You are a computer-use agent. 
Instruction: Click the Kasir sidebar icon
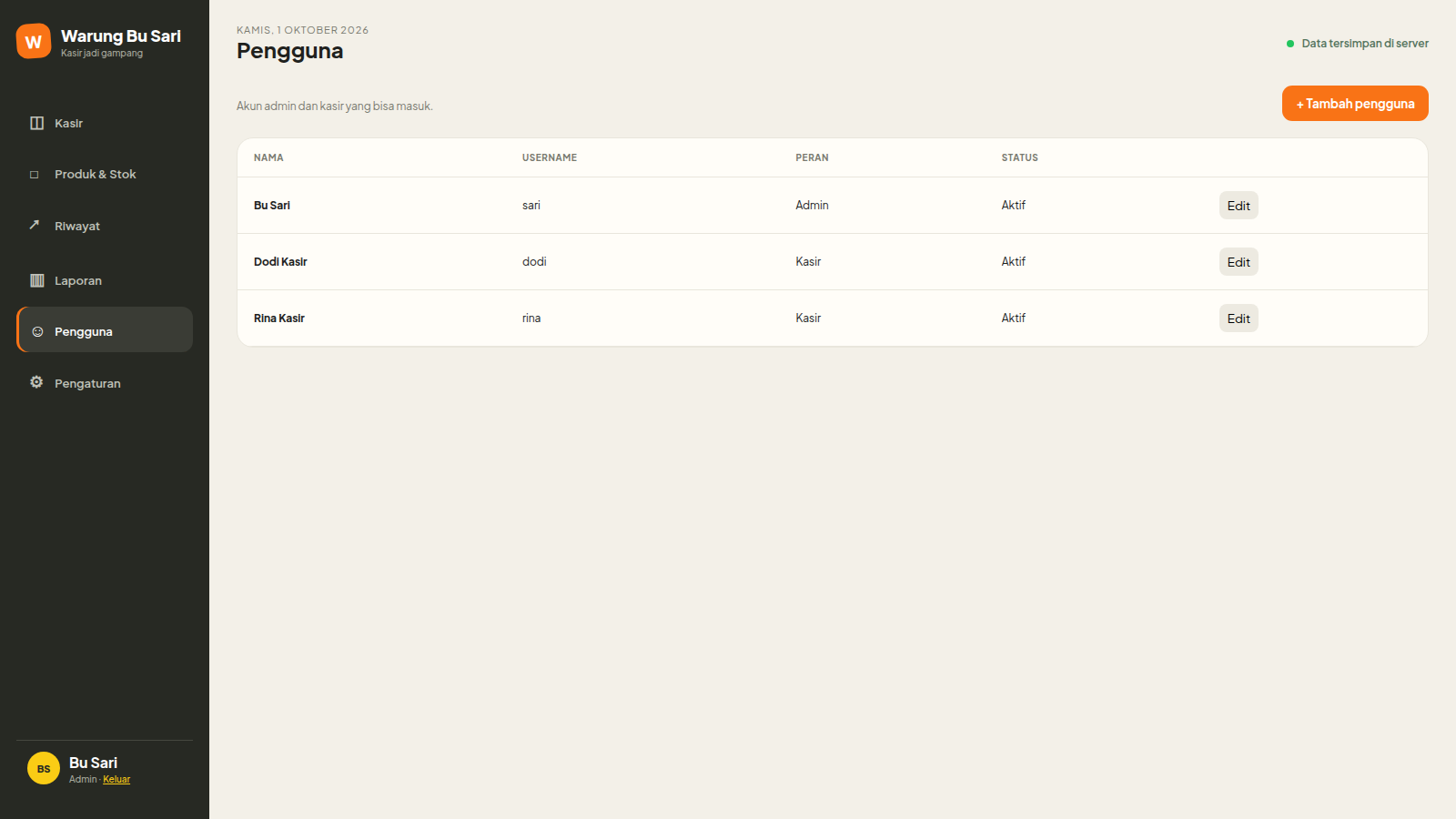(36, 123)
